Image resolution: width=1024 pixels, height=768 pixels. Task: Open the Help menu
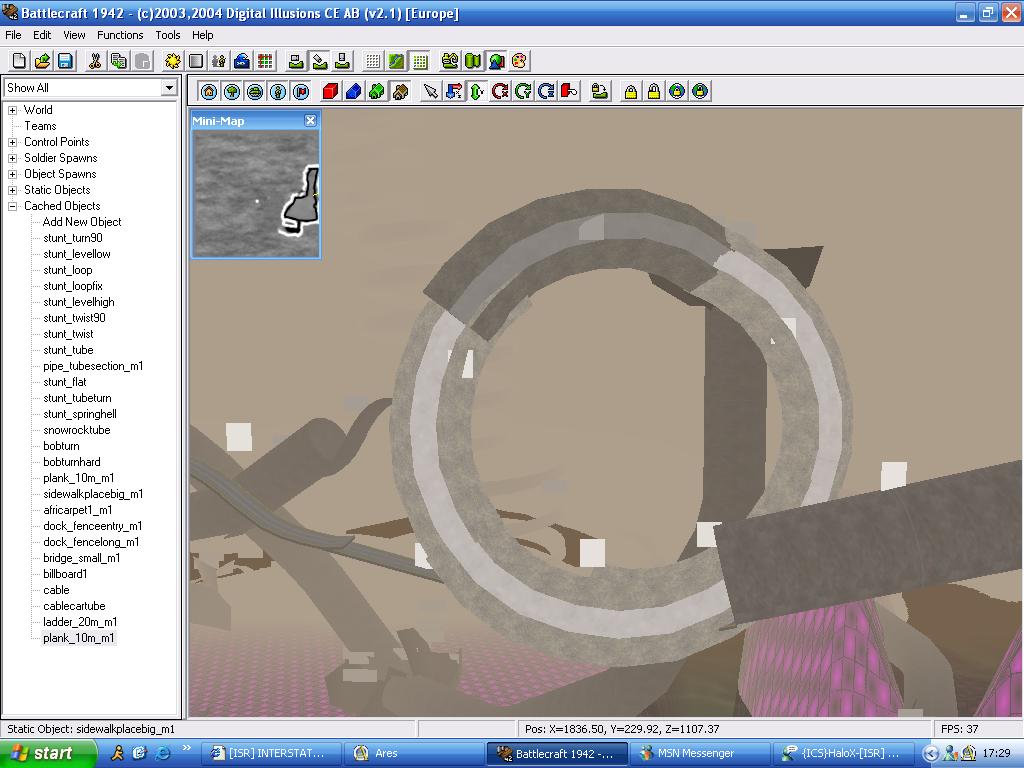click(202, 35)
